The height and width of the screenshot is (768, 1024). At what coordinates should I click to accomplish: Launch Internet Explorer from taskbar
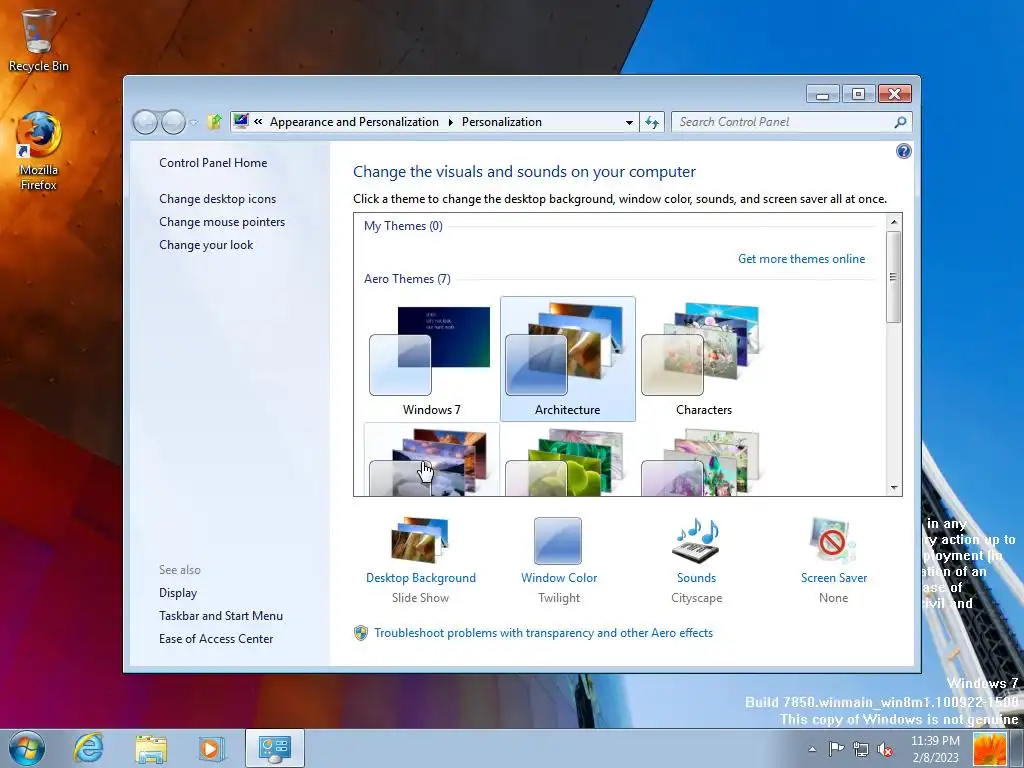pos(88,748)
